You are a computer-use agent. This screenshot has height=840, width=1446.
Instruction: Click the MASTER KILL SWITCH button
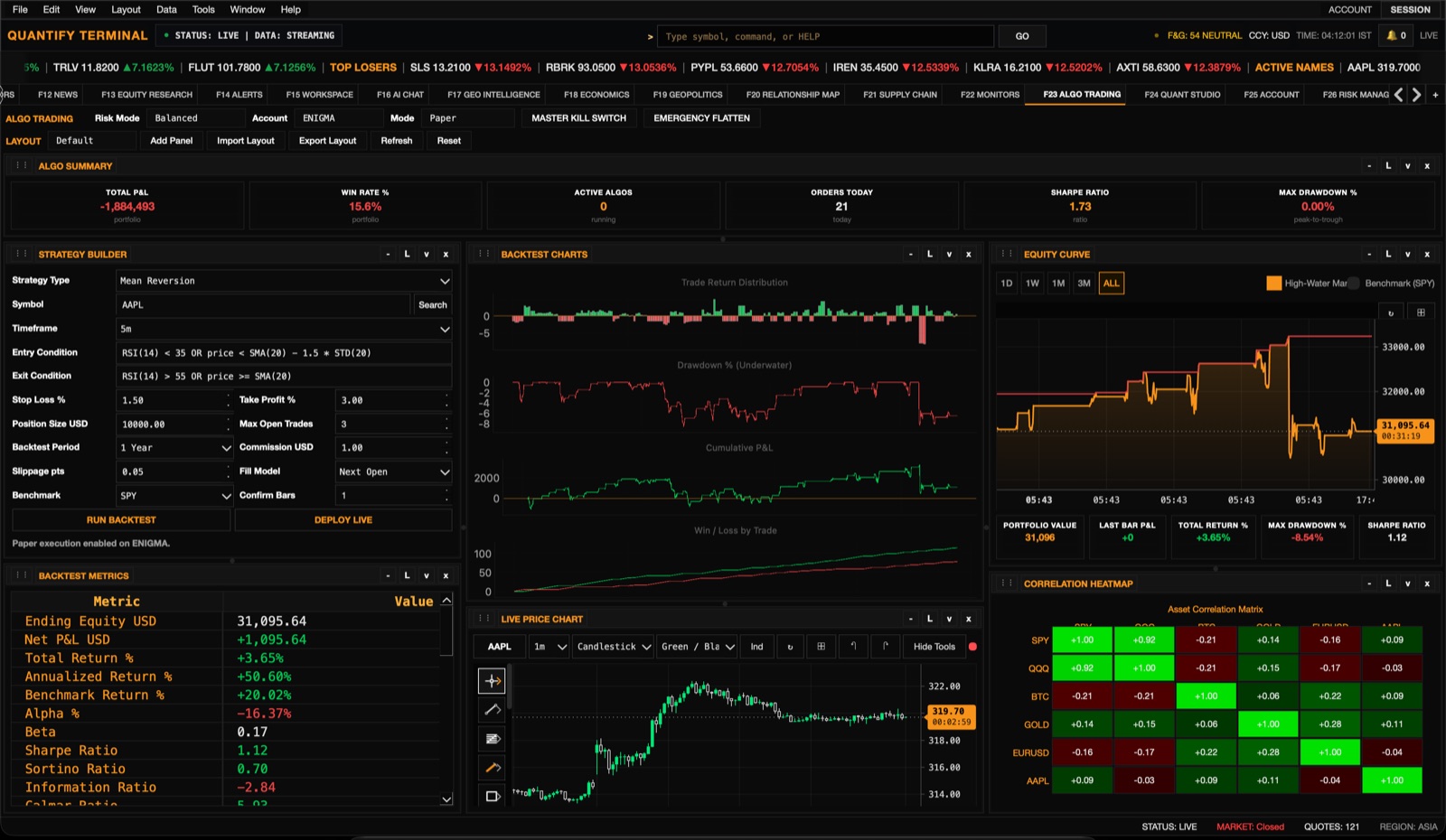(x=578, y=118)
